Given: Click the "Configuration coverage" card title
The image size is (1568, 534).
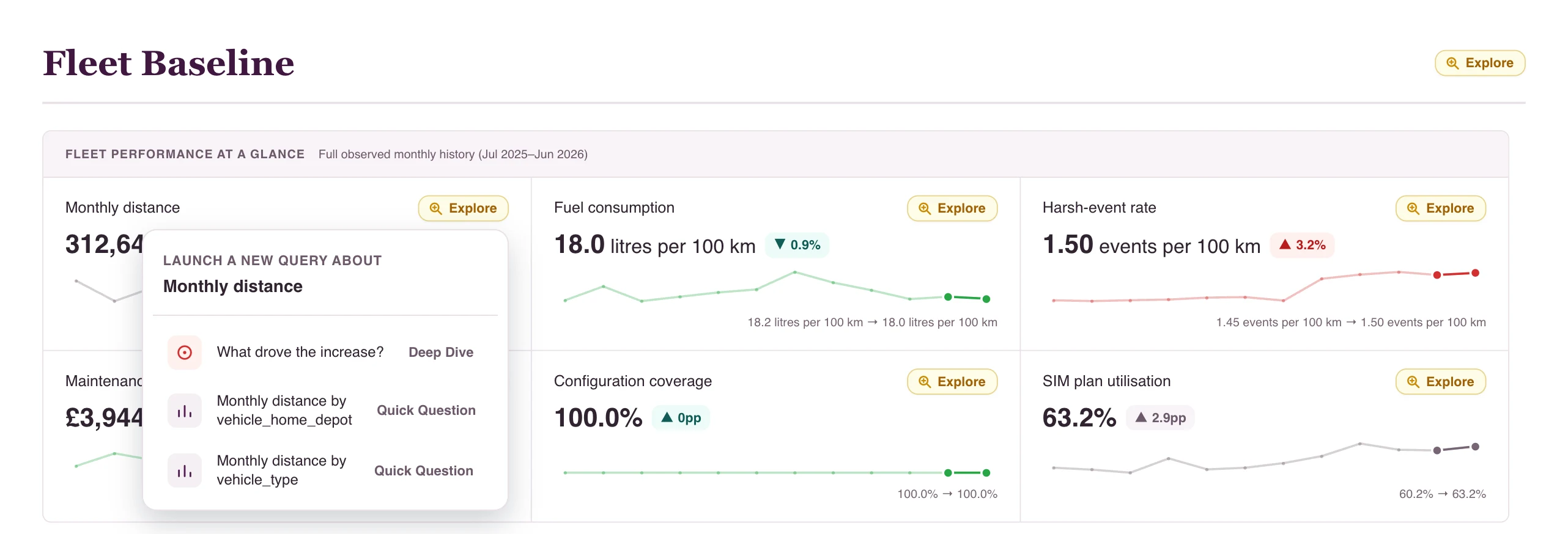Looking at the screenshot, I should 633,381.
